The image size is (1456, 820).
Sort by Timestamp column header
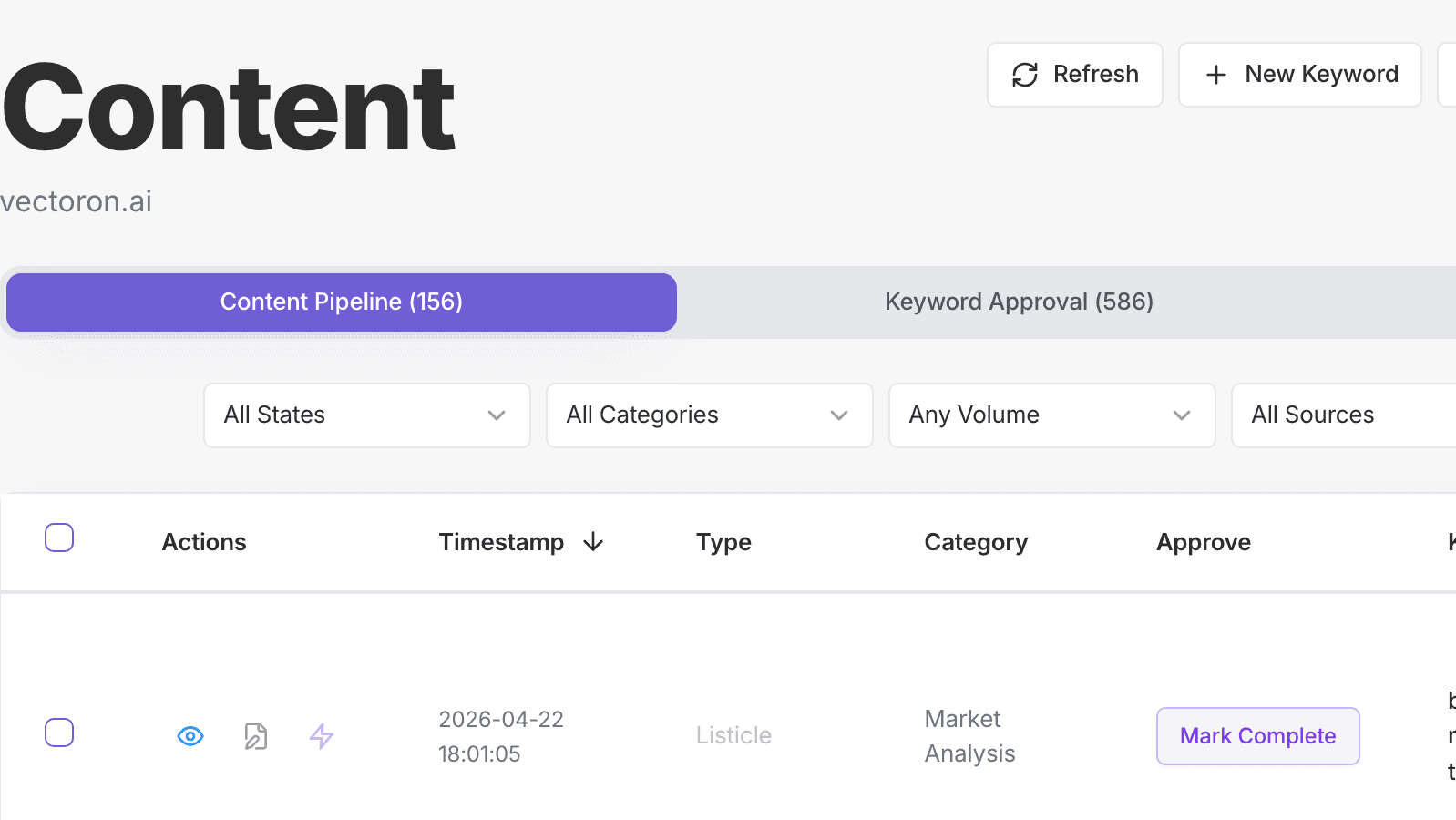click(501, 542)
